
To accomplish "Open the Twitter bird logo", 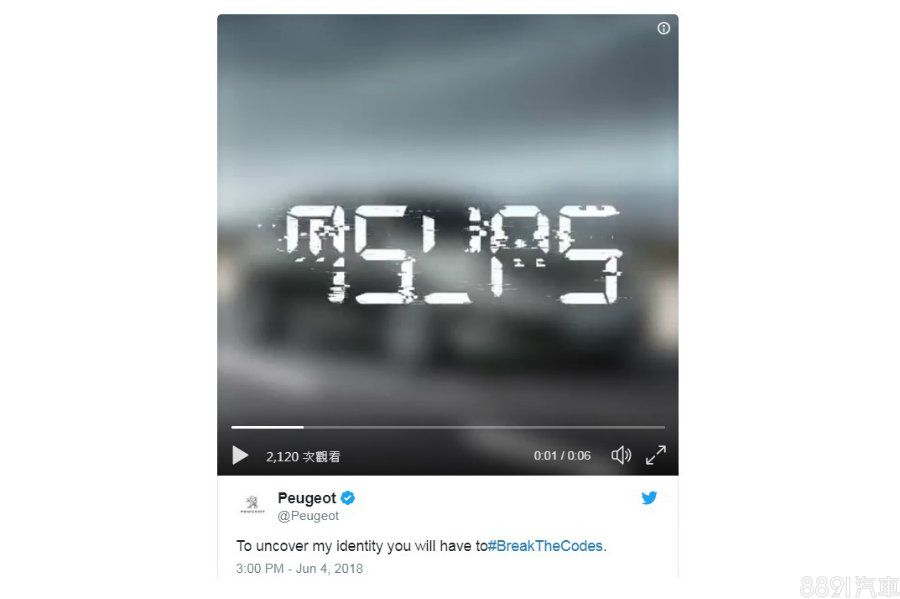I will tap(649, 497).
